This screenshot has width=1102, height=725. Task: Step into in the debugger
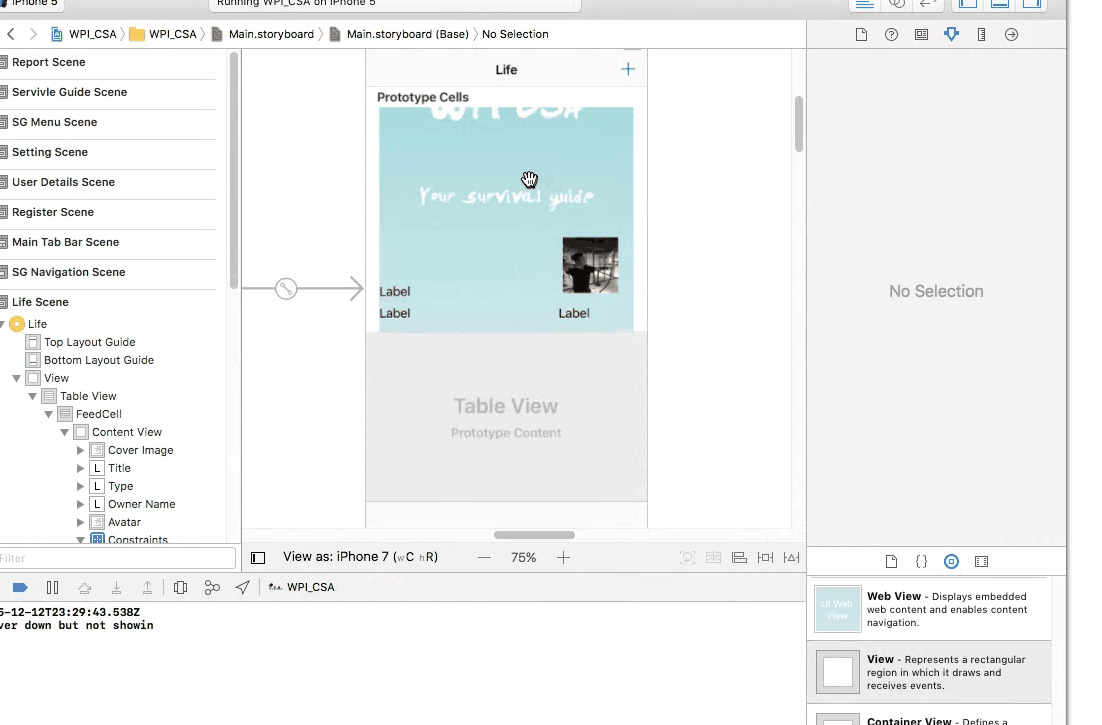(116, 587)
